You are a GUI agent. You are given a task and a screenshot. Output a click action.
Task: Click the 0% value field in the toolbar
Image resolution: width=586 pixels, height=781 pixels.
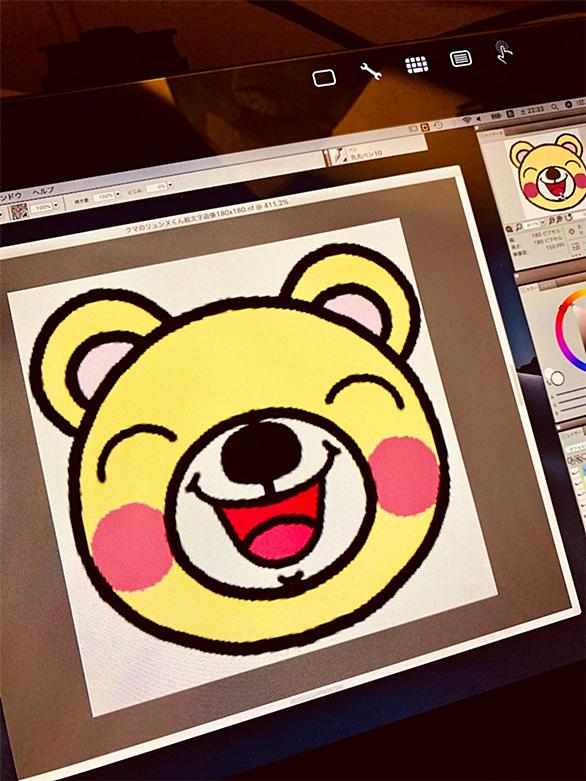tap(157, 187)
